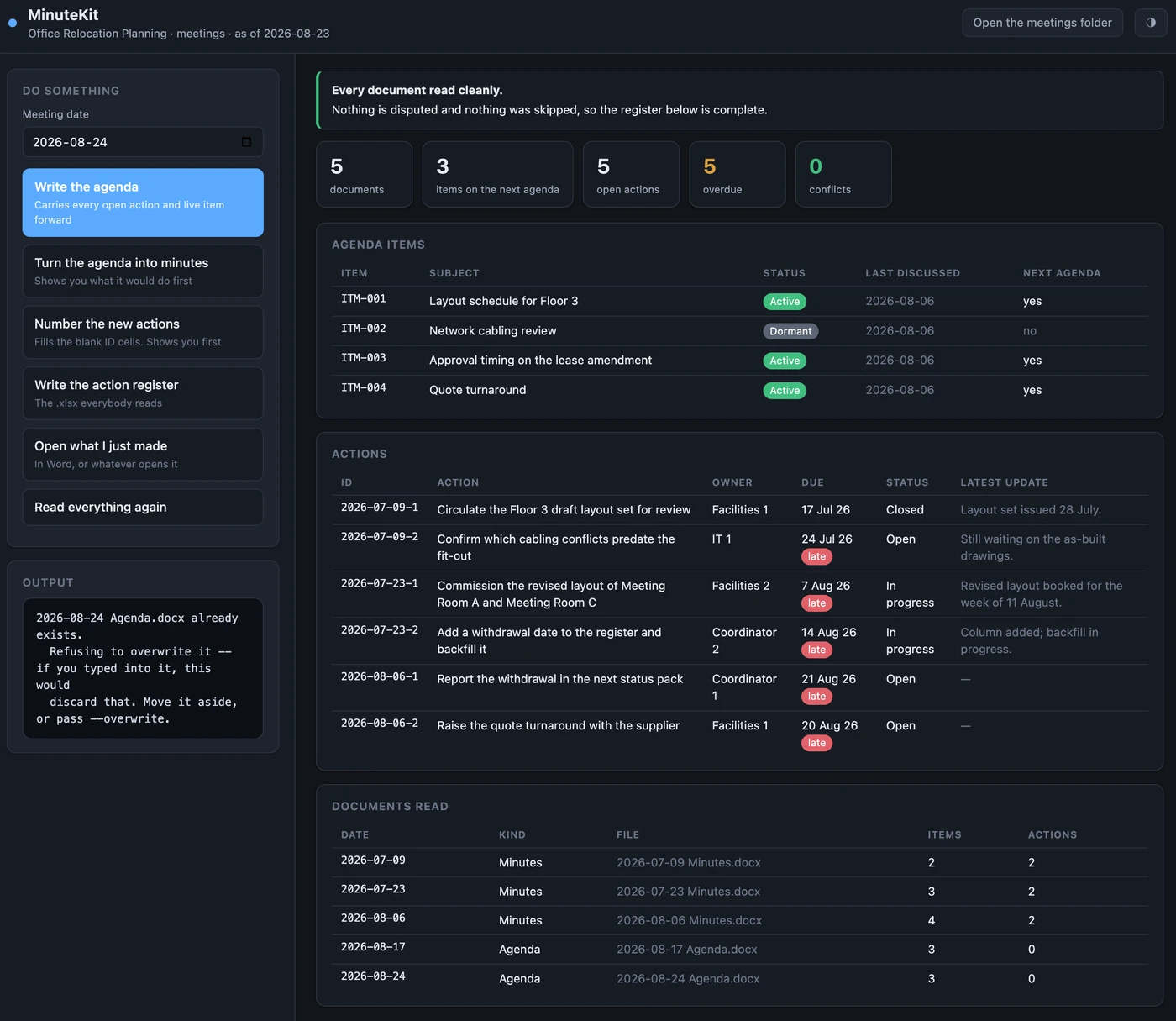The height and width of the screenshot is (1021, 1176).
Task: Click the LAST DISCUSSED column header
Action: click(x=912, y=273)
